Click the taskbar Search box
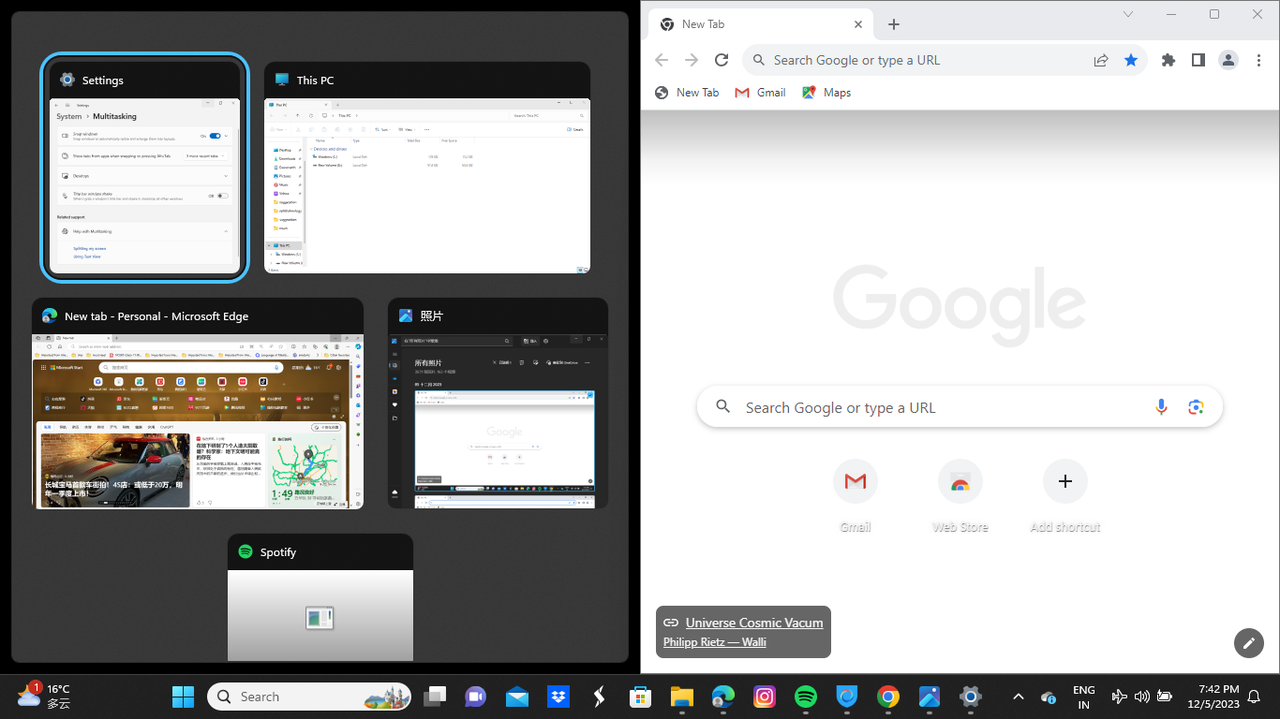The height and width of the screenshot is (719, 1280). coord(309,697)
